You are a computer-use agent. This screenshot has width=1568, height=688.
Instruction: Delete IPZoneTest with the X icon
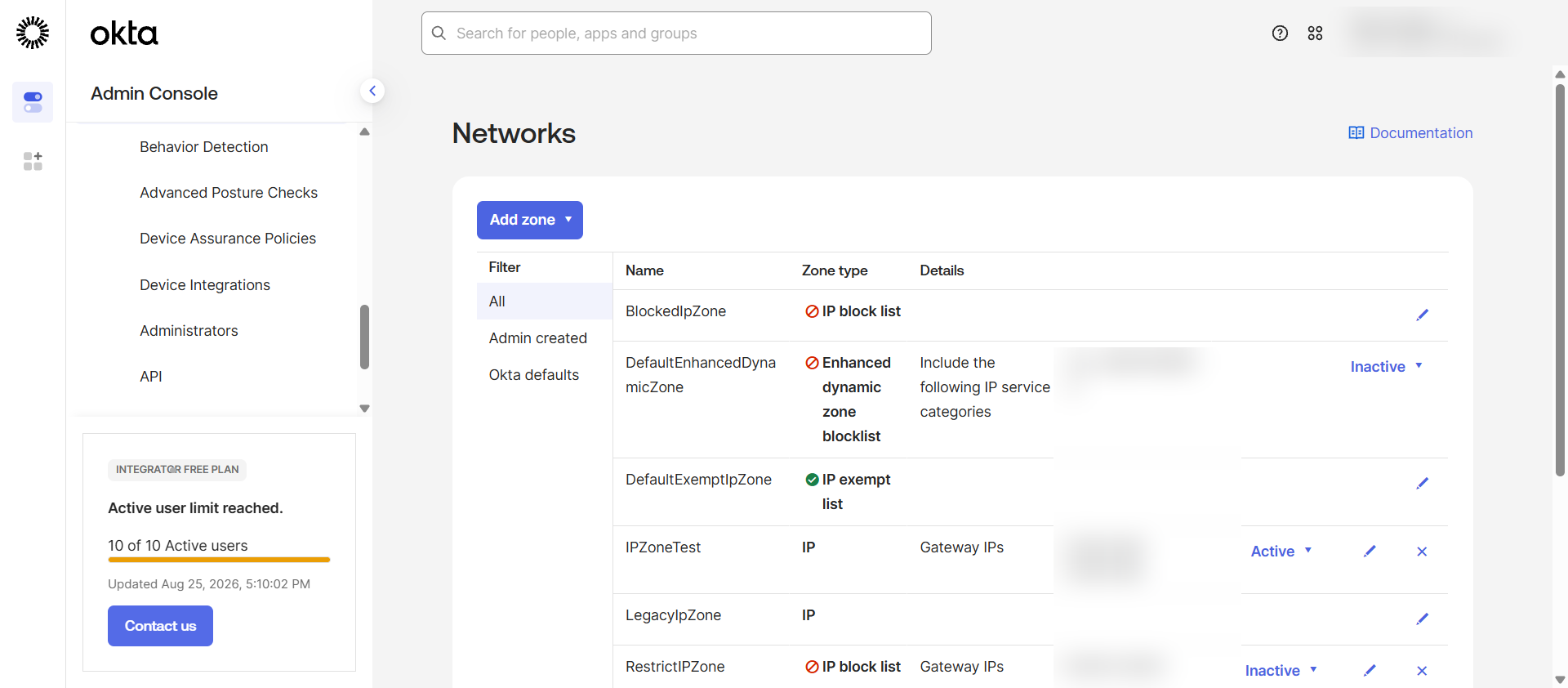tap(1422, 552)
